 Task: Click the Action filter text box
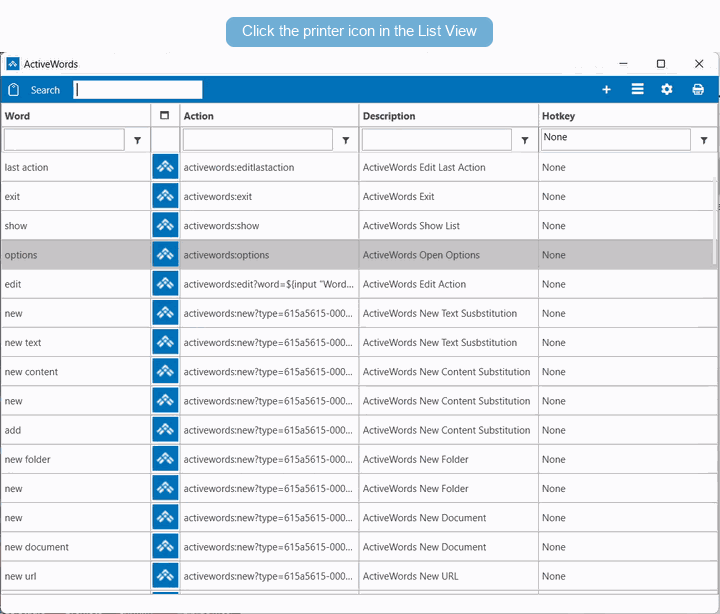(x=258, y=140)
